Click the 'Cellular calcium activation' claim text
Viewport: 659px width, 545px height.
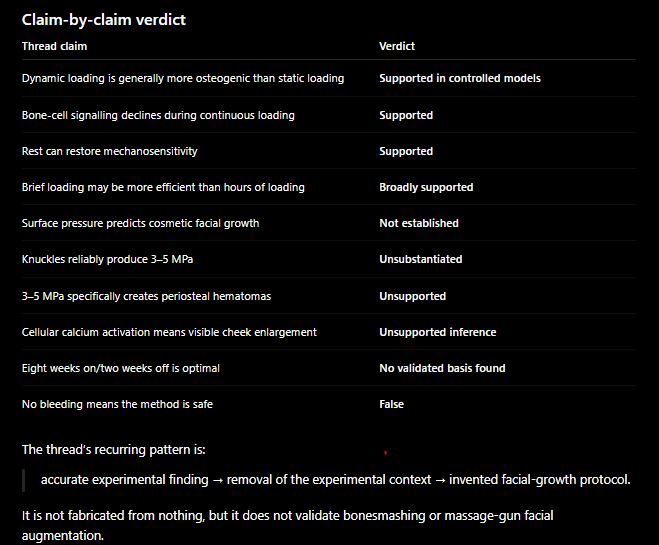pyautogui.click(x=169, y=332)
